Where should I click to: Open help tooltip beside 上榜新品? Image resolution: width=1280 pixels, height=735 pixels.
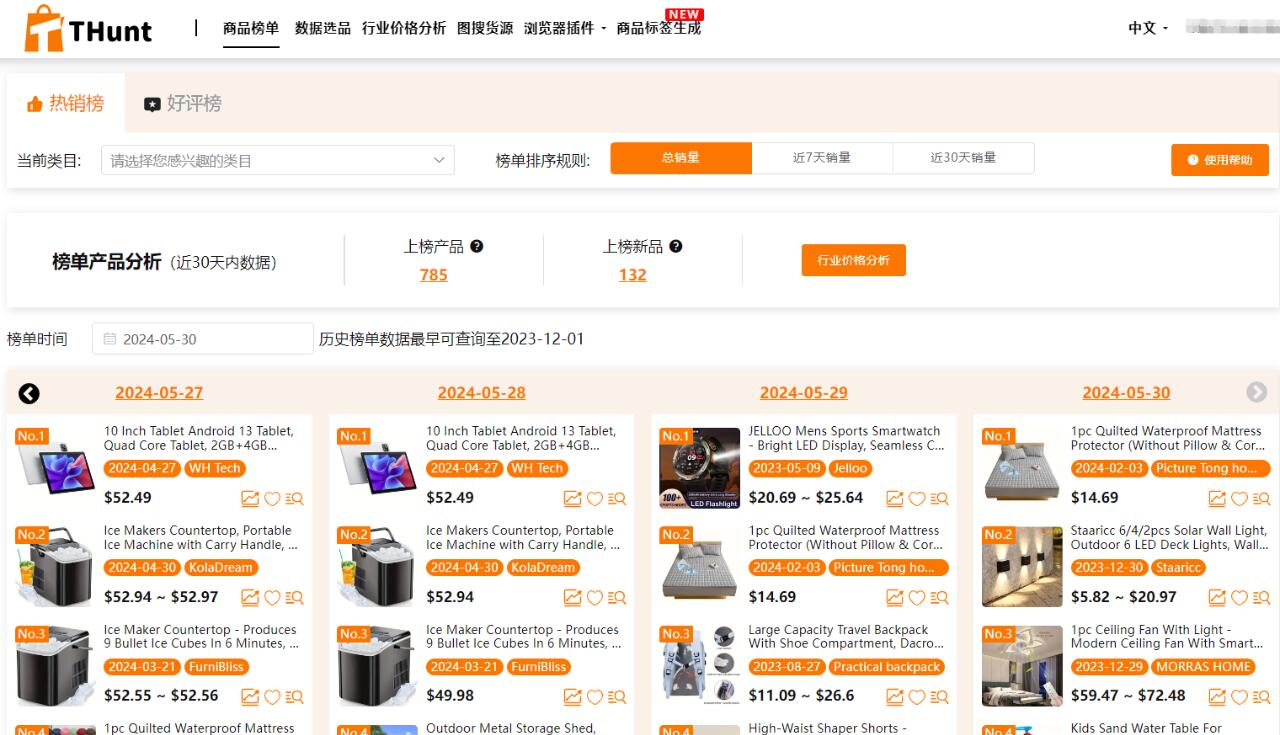point(676,246)
